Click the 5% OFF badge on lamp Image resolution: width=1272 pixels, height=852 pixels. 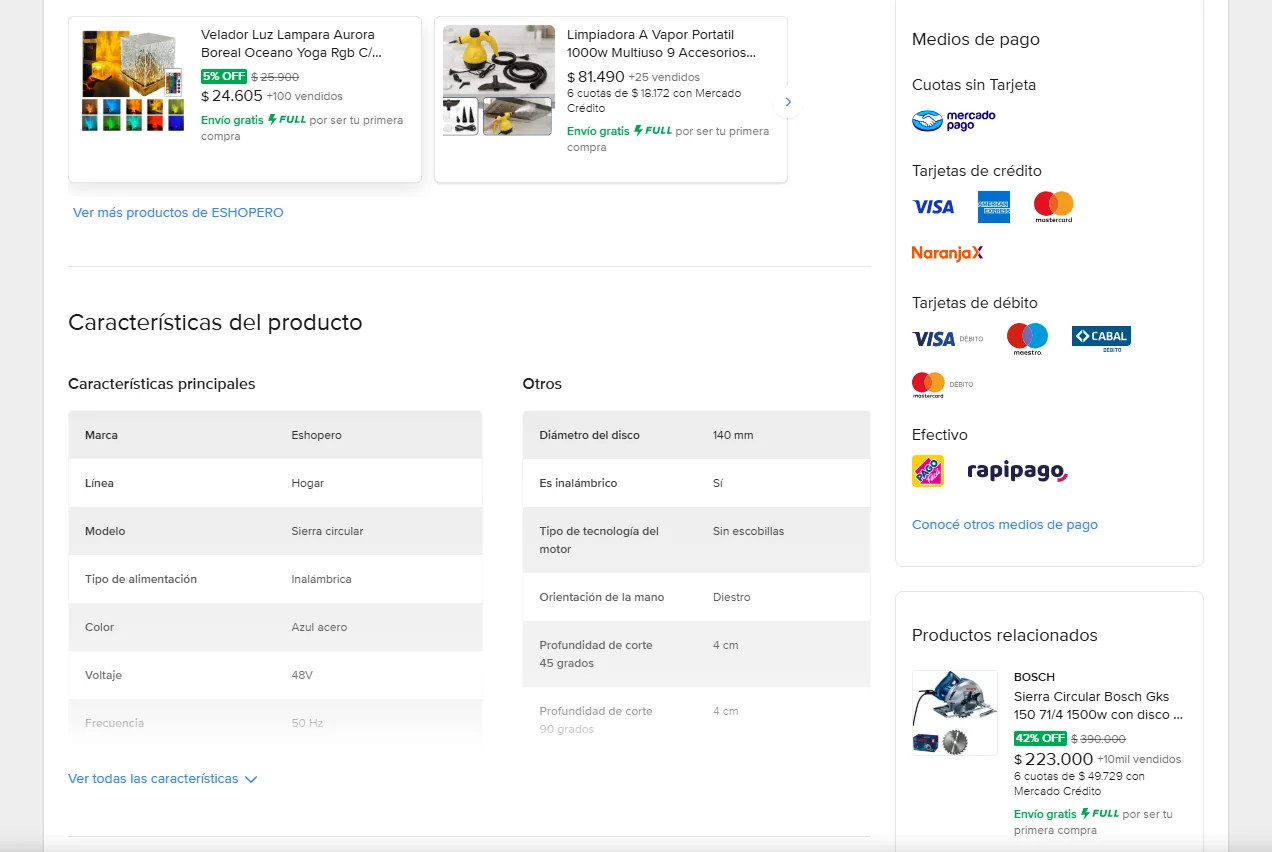pos(224,76)
